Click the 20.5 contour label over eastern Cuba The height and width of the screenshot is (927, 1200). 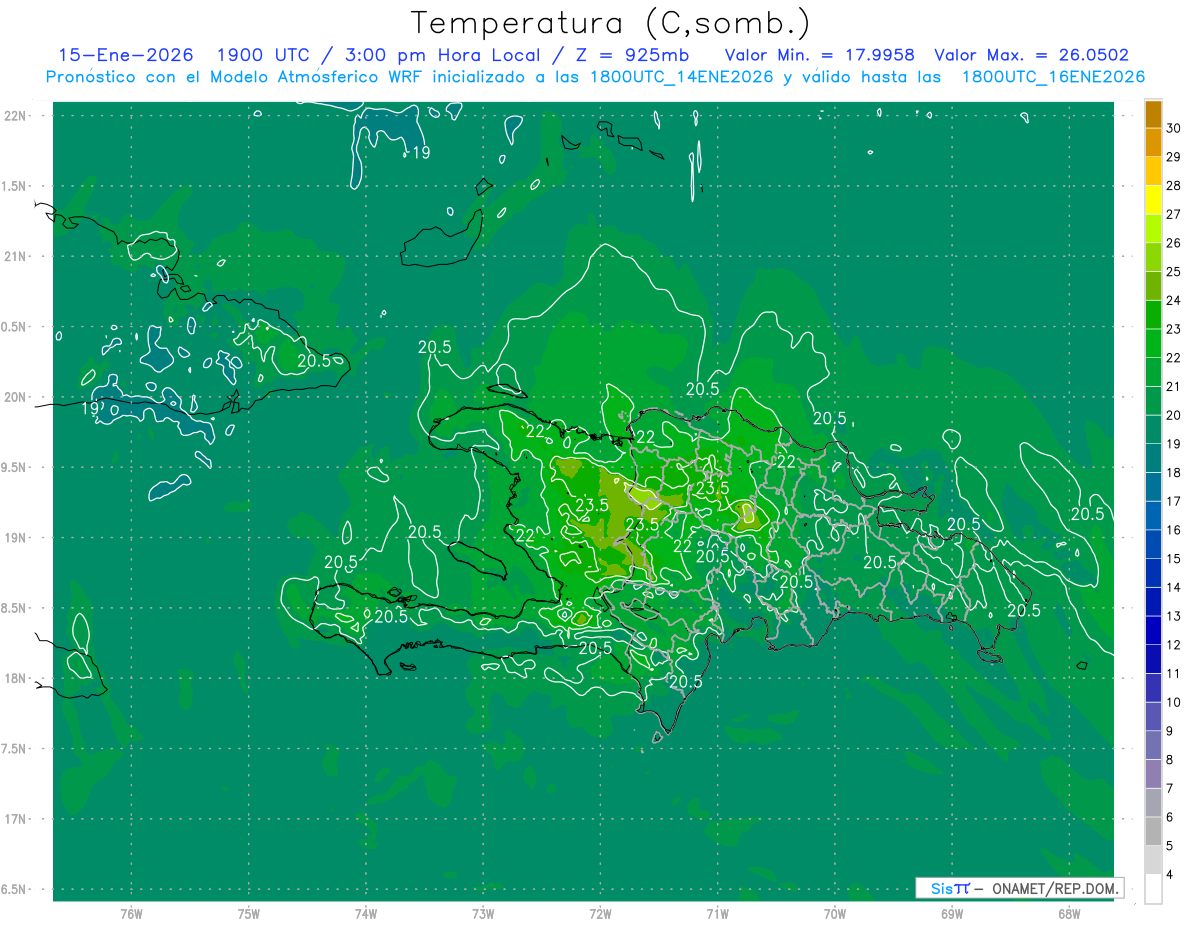(x=313, y=361)
